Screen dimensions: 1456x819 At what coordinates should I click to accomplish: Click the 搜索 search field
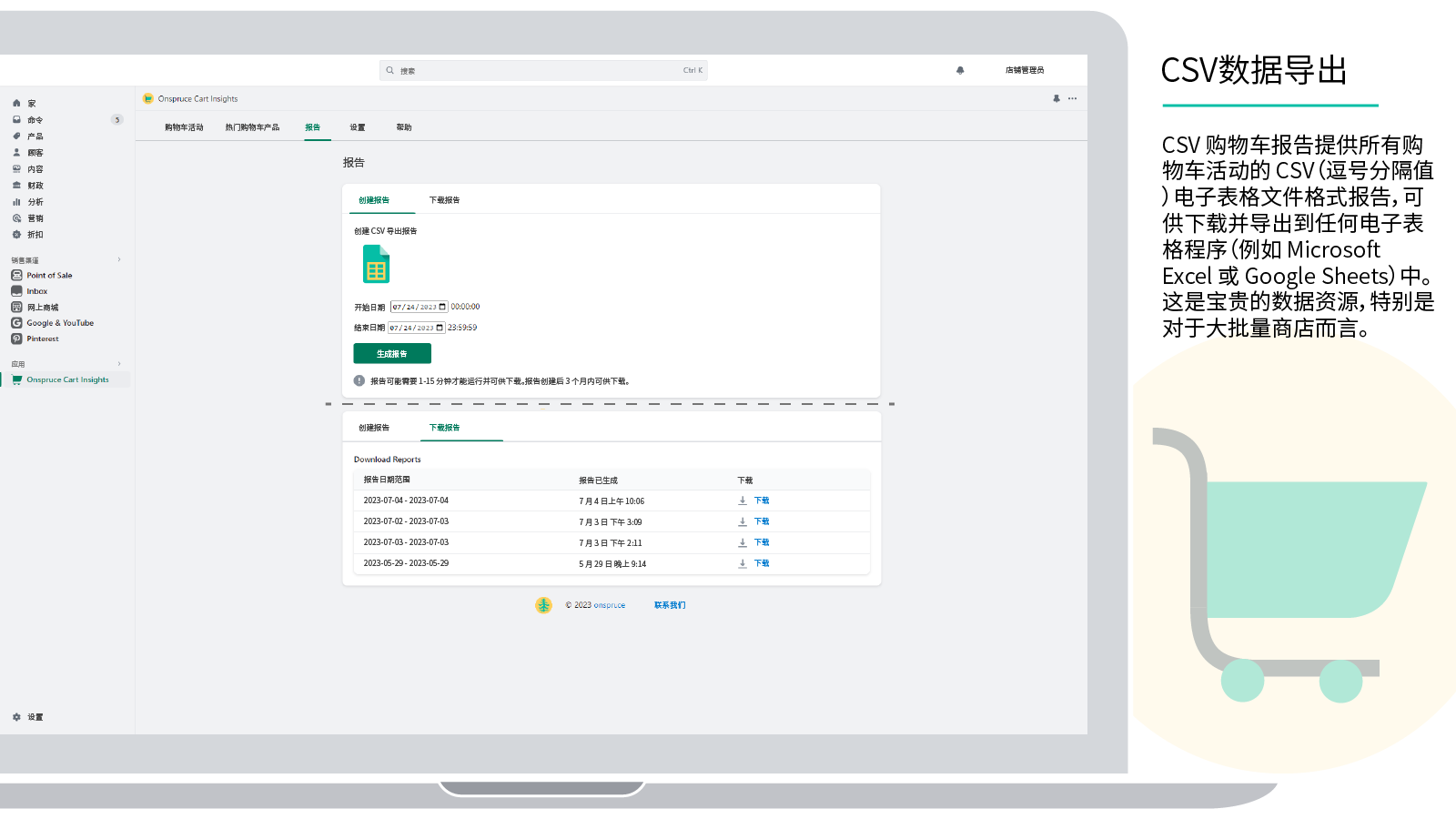[543, 70]
